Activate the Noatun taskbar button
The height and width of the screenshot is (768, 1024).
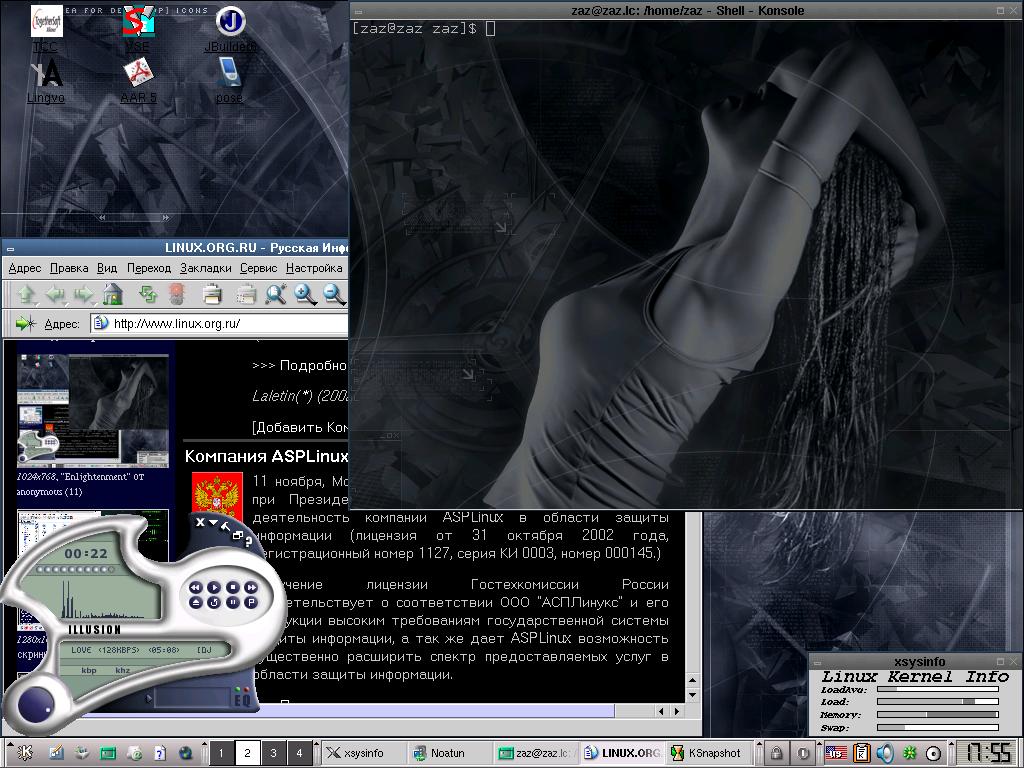450,753
